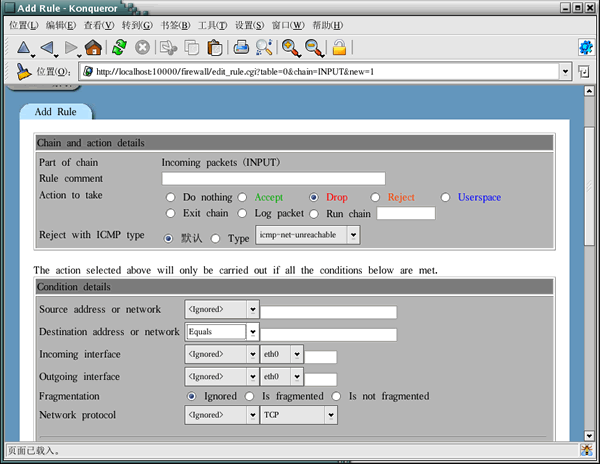Click the Forward arrow icon
Screen dimensions: 600x464
tap(70, 48)
